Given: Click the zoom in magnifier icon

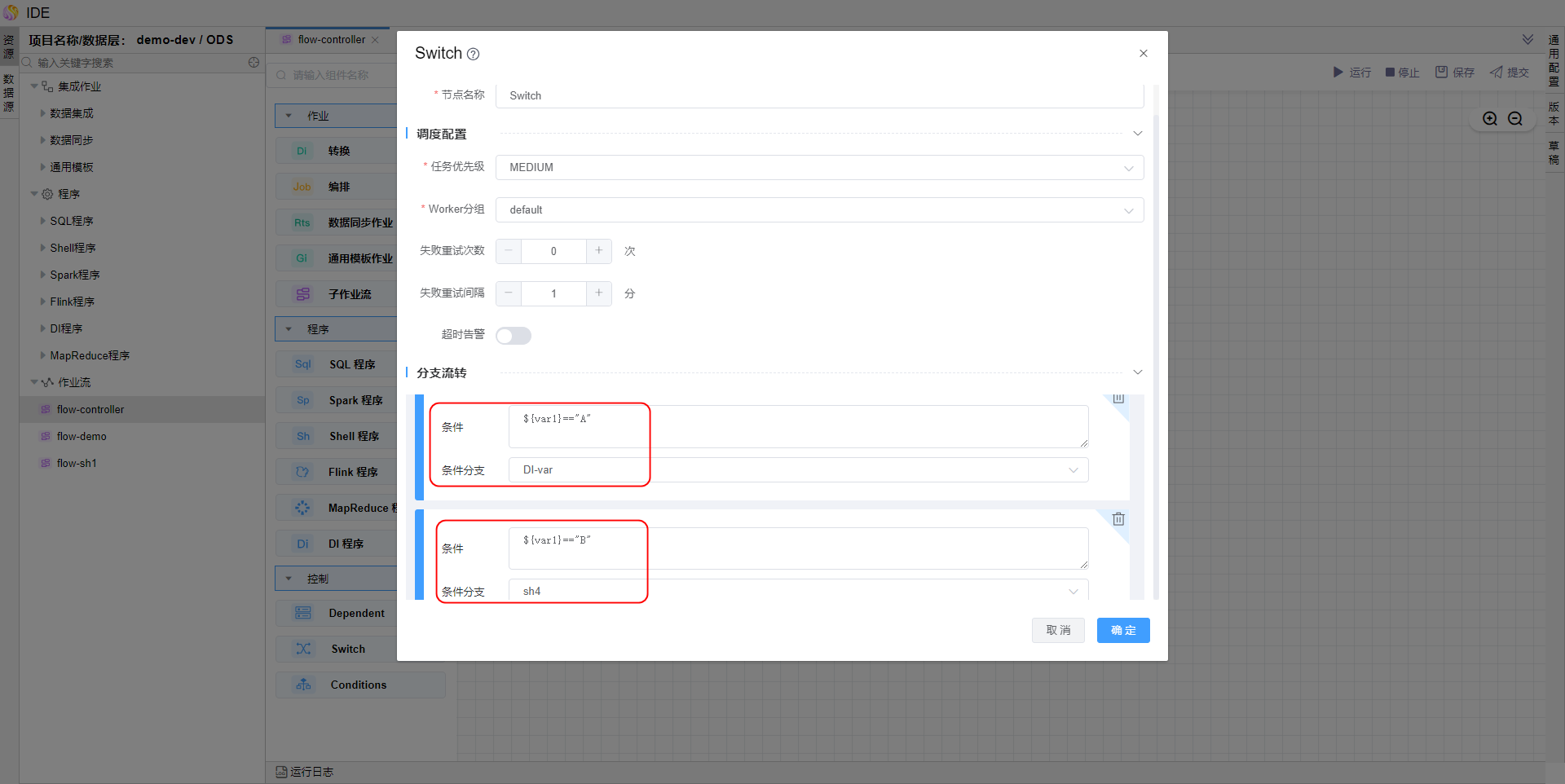Looking at the screenshot, I should (x=1490, y=119).
